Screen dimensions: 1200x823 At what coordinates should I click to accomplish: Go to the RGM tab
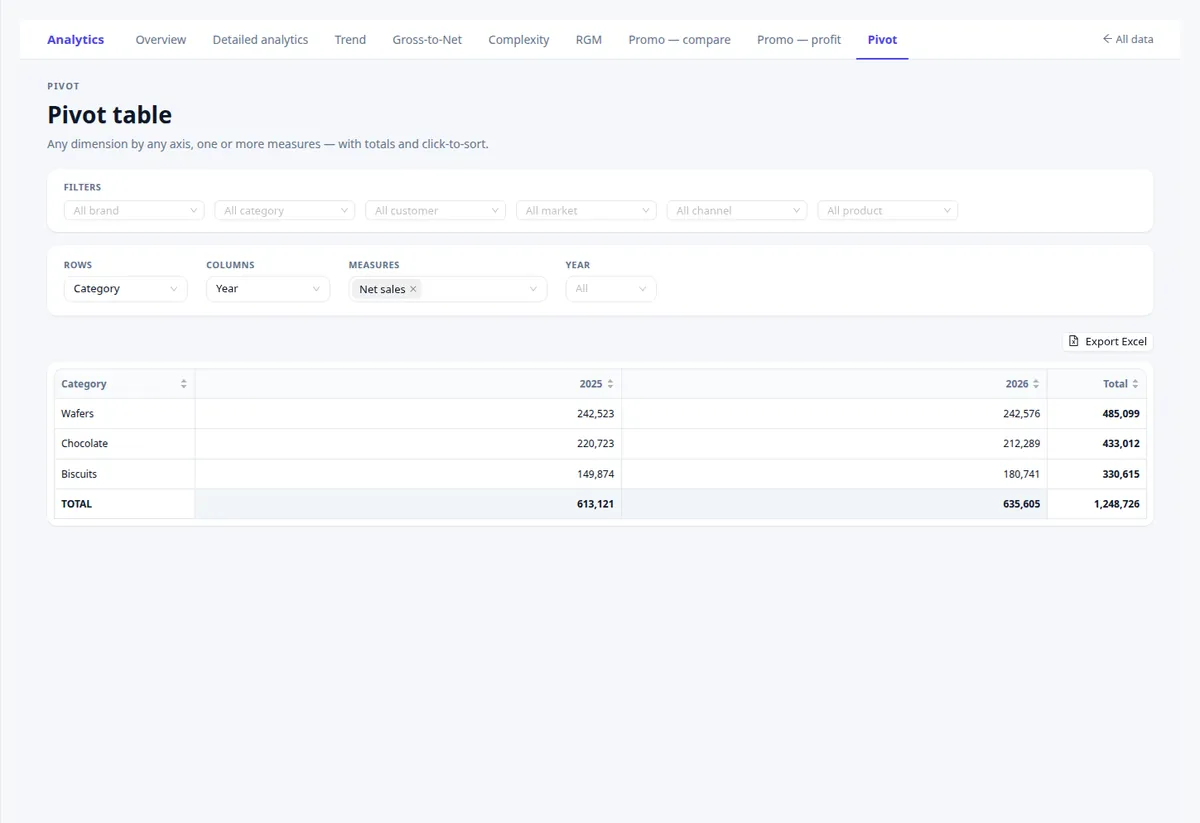(x=589, y=40)
